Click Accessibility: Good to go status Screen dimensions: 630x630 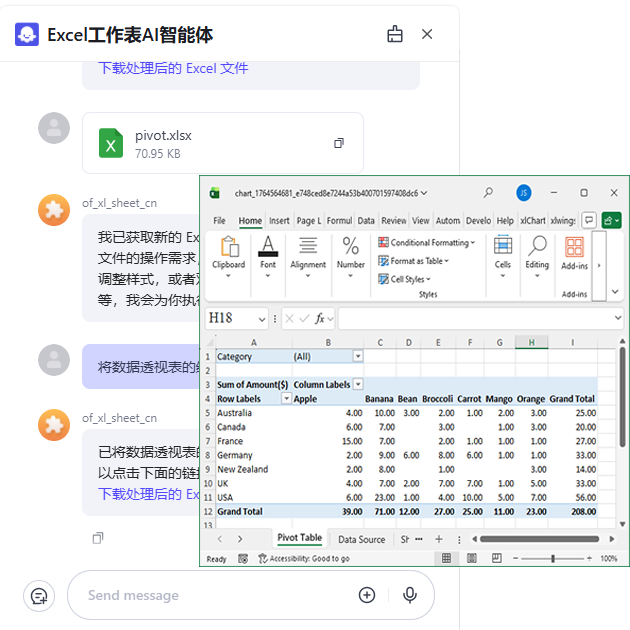304,558
